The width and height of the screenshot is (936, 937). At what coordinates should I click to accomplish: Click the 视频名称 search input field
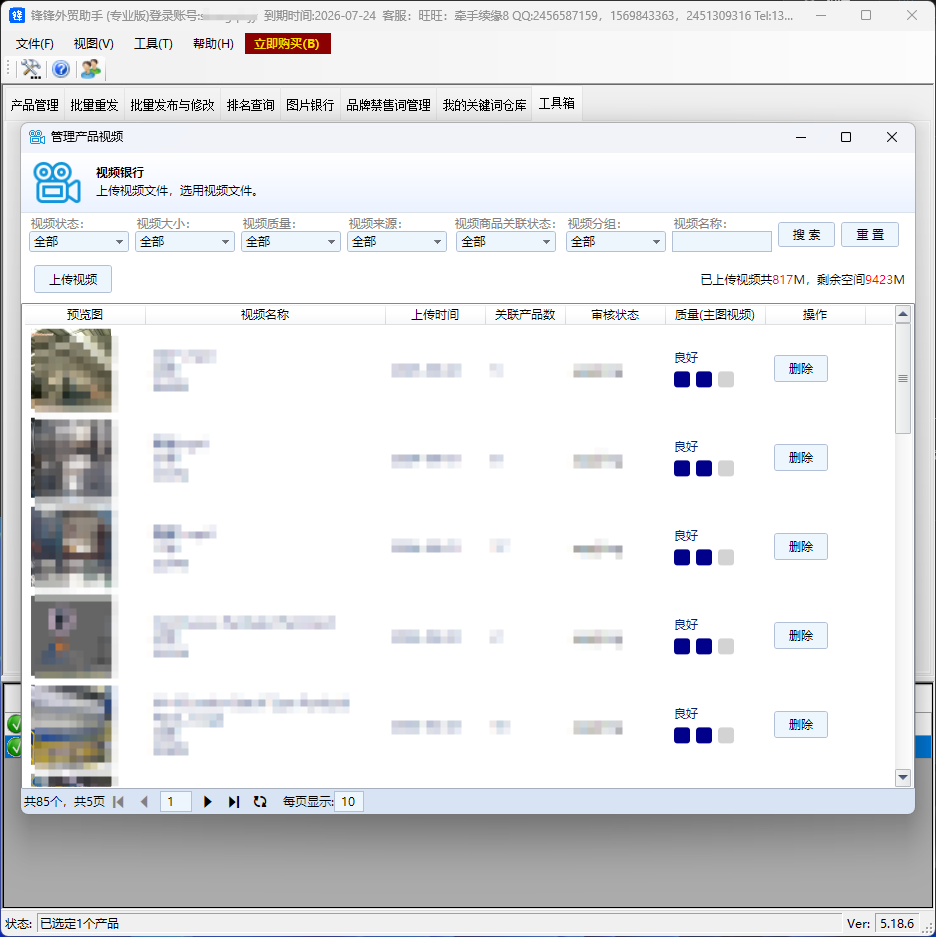(x=721, y=242)
